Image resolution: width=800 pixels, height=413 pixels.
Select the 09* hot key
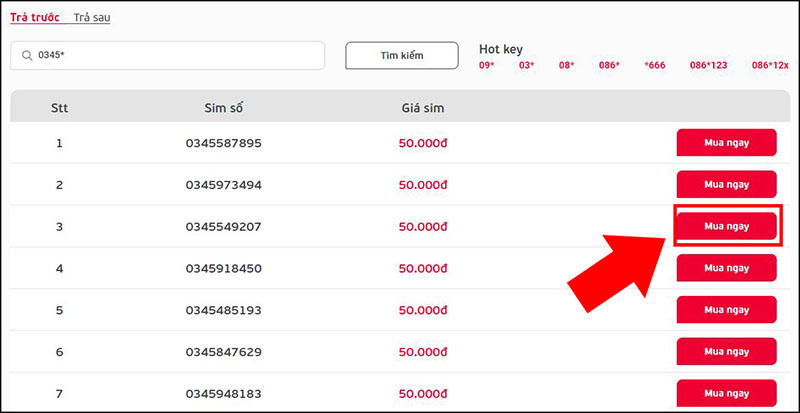click(488, 65)
